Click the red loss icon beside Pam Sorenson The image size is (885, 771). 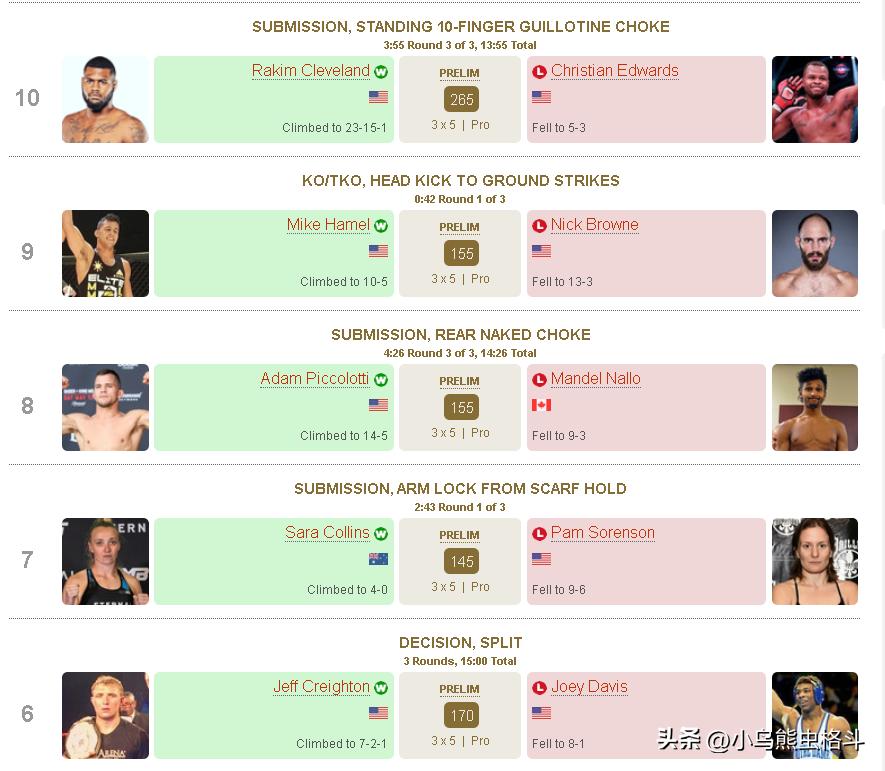[x=540, y=534]
